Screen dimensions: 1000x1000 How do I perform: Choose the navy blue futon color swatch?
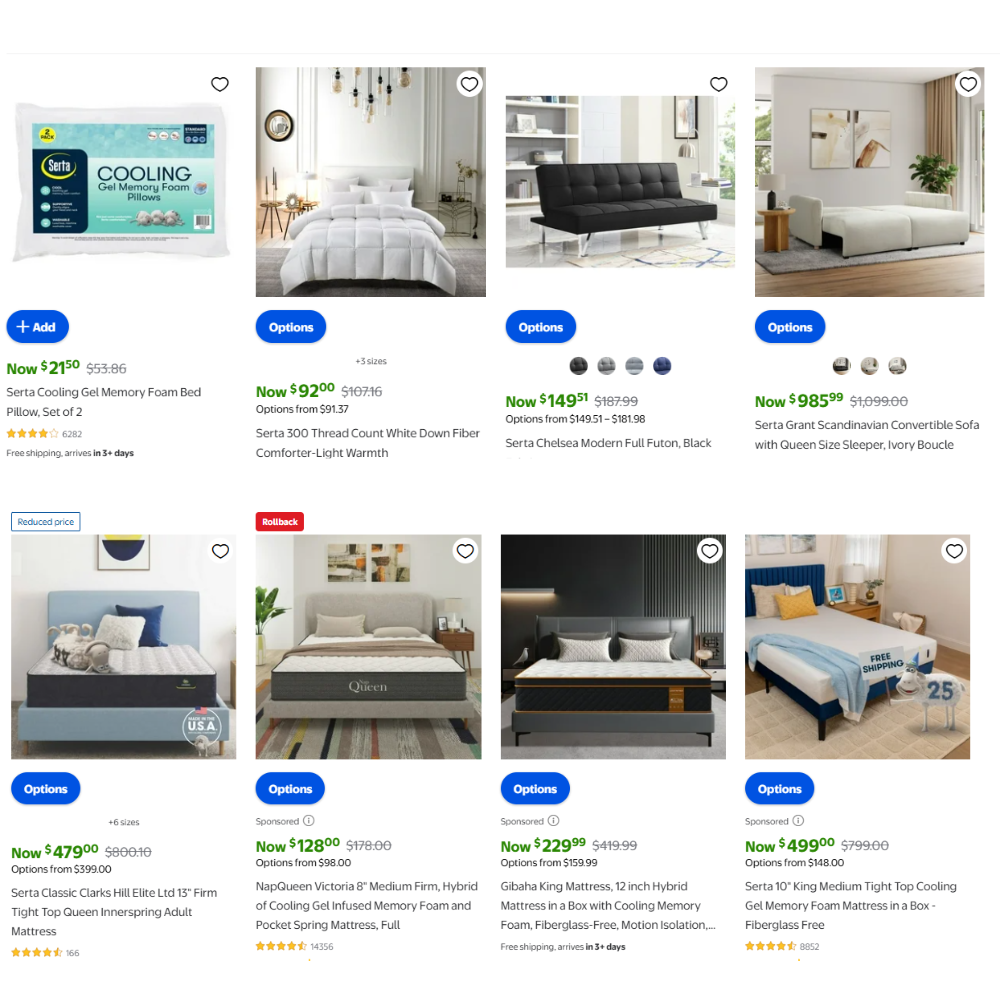click(662, 366)
